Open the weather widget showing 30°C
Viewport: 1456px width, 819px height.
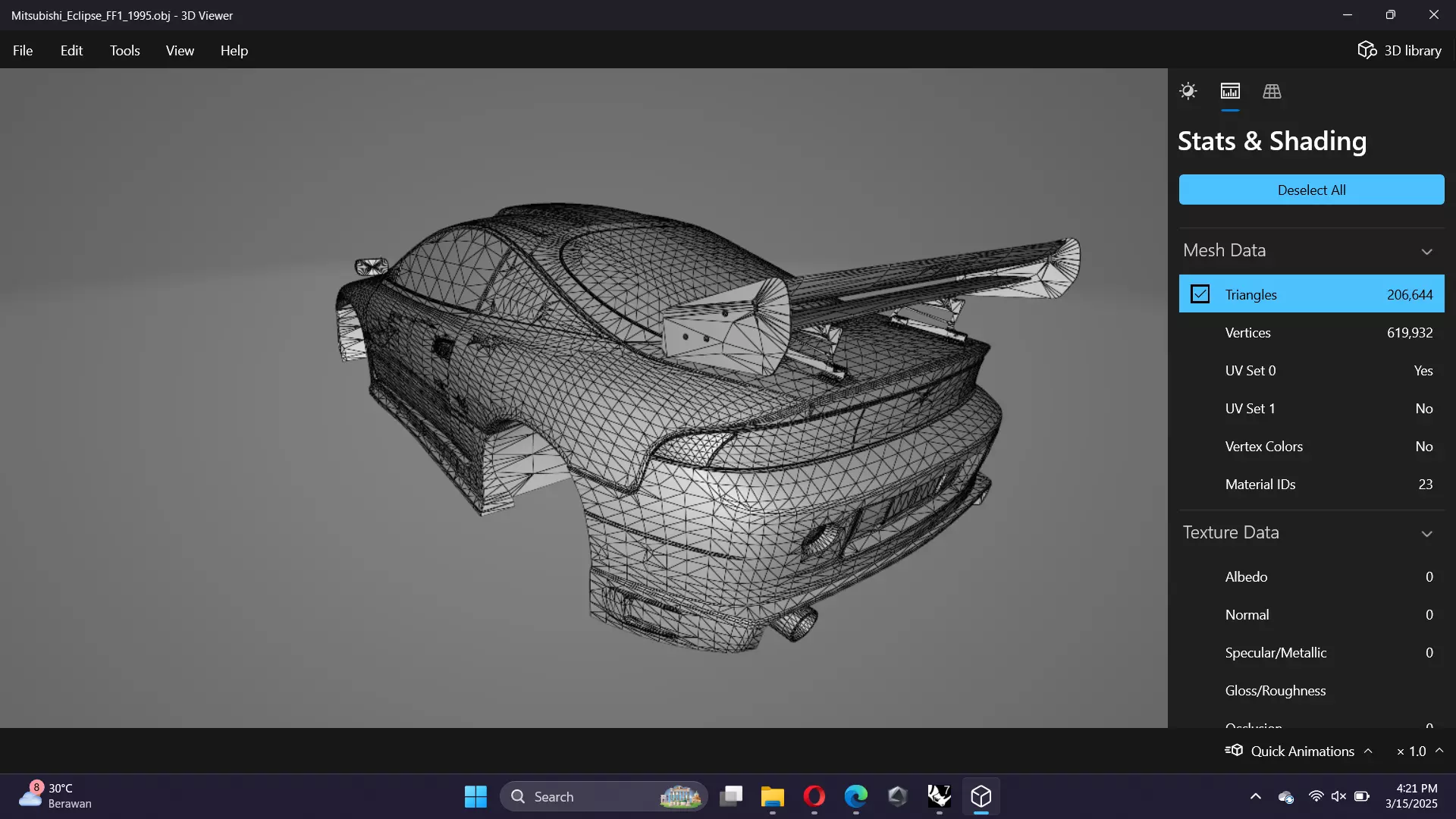pyautogui.click(x=55, y=796)
